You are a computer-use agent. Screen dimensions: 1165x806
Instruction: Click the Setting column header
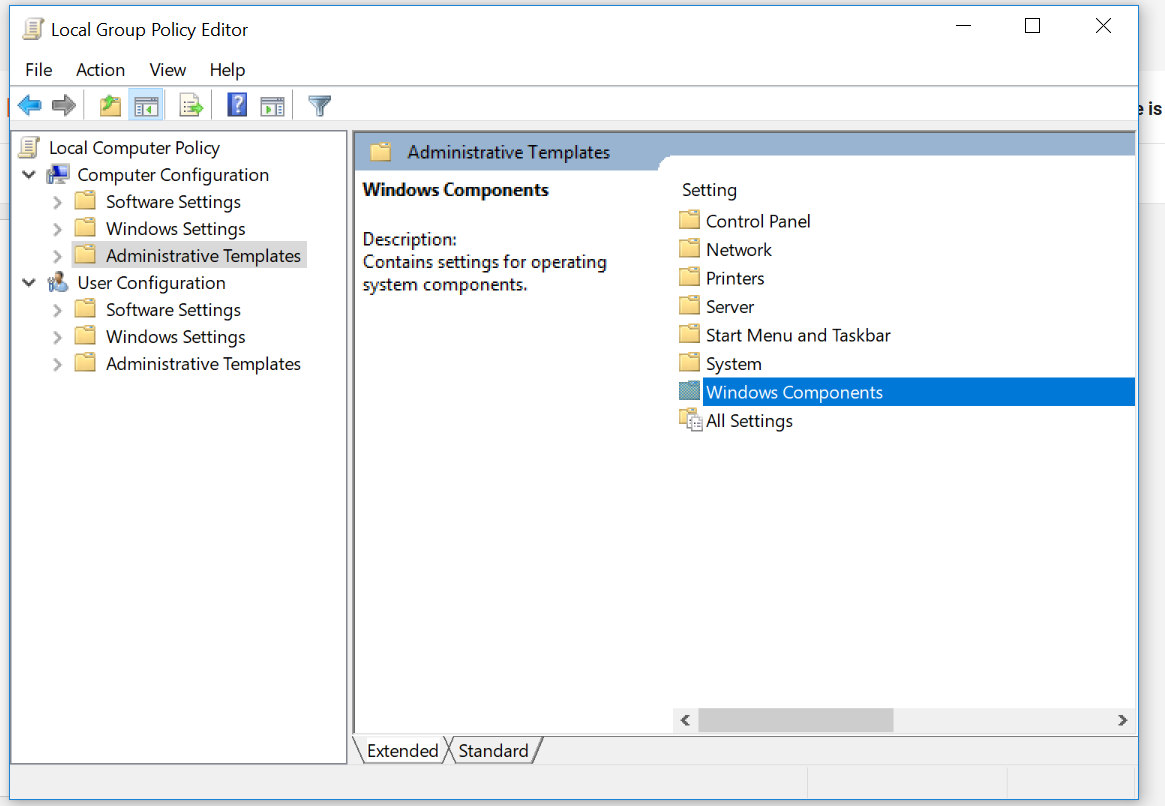click(x=710, y=190)
